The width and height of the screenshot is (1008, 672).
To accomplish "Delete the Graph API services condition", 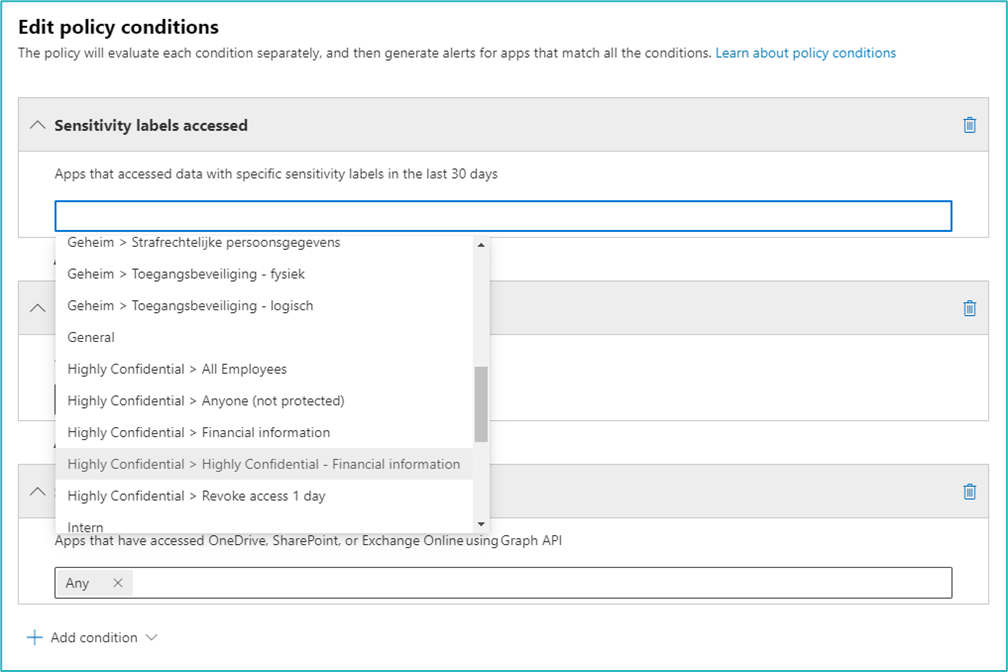I will (969, 491).
